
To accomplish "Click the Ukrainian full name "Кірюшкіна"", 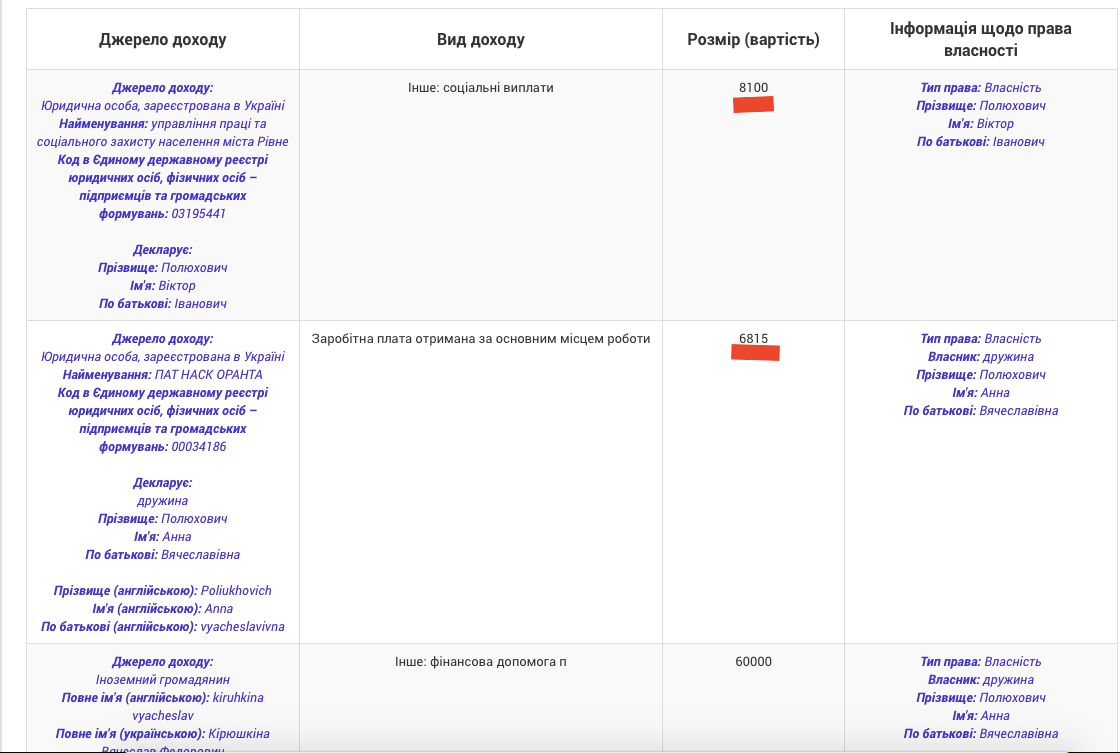I will 236,734.
